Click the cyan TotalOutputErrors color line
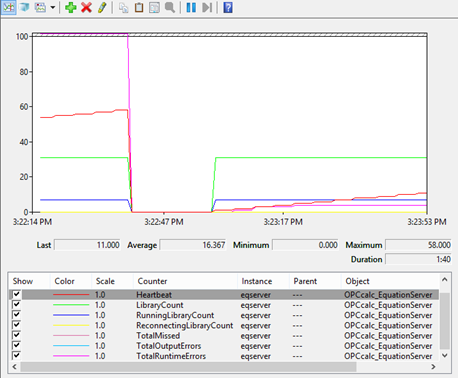458x378 pixels. click(x=71, y=346)
